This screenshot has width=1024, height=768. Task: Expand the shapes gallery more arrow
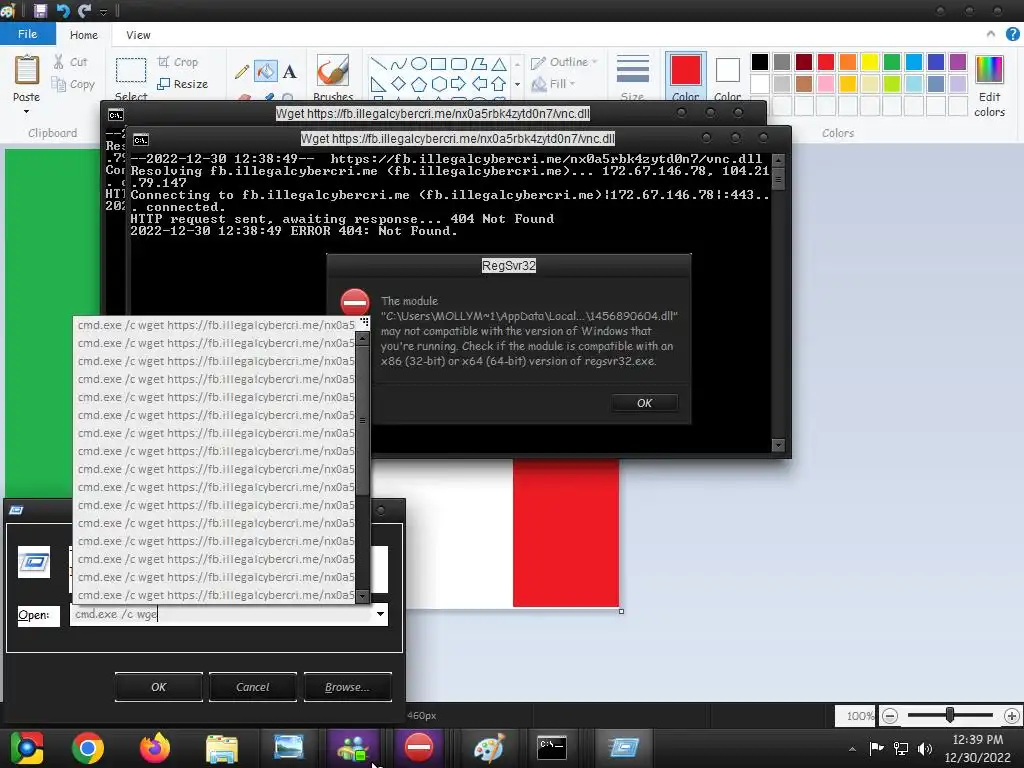pos(517,85)
